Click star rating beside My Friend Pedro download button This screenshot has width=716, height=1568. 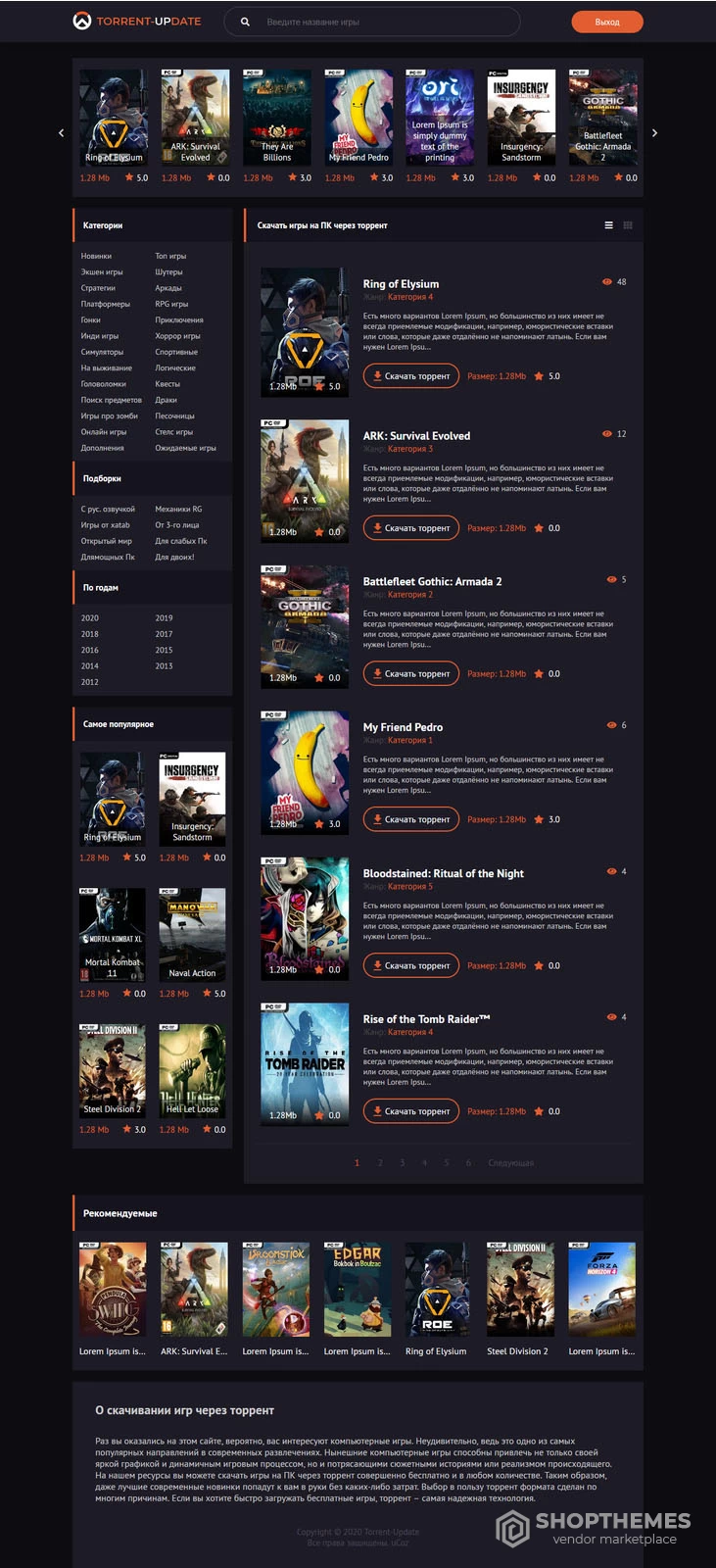coord(539,819)
